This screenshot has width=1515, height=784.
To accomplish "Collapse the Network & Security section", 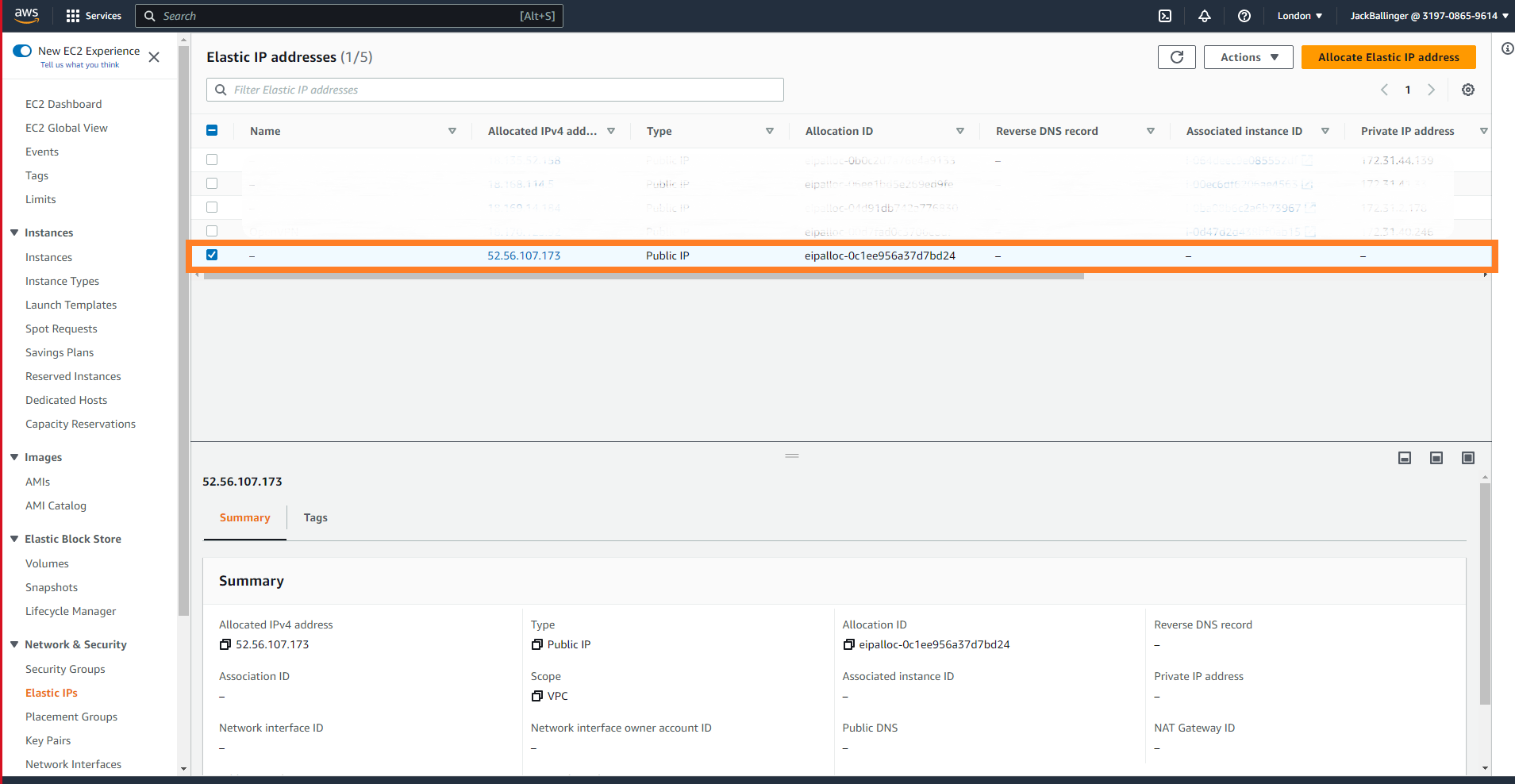I will 14,644.
